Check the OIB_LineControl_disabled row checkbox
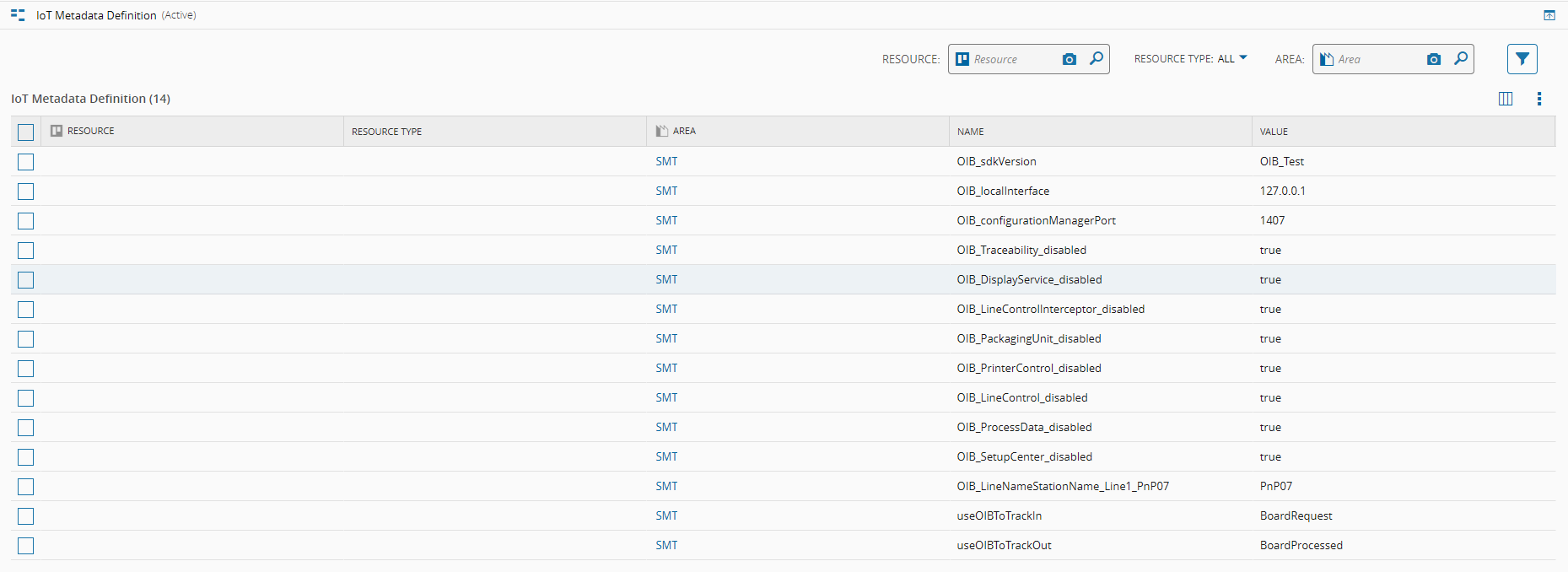Image resolution: width=1568 pixels, height=572 pixels. [26, 397]
